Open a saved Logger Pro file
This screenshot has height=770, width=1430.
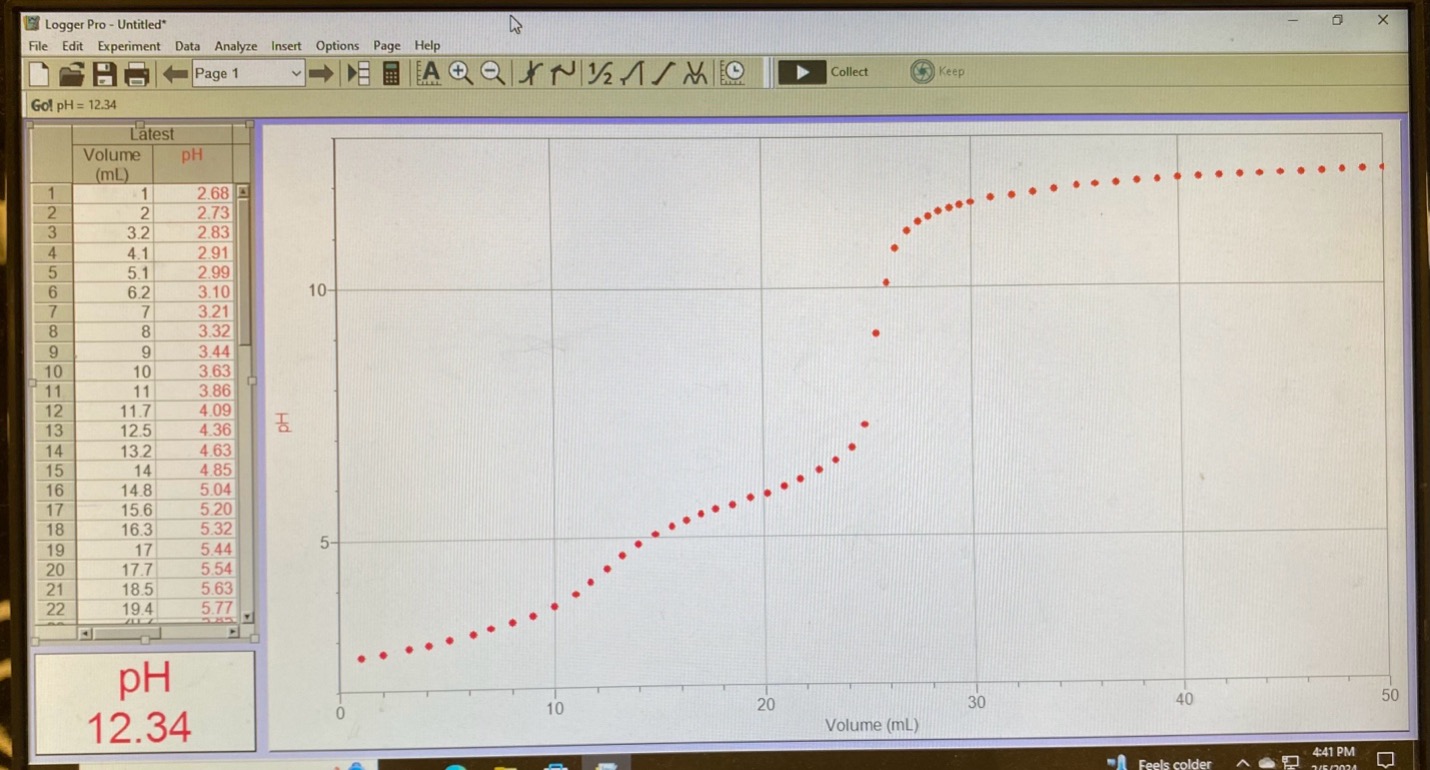(70, 71)
